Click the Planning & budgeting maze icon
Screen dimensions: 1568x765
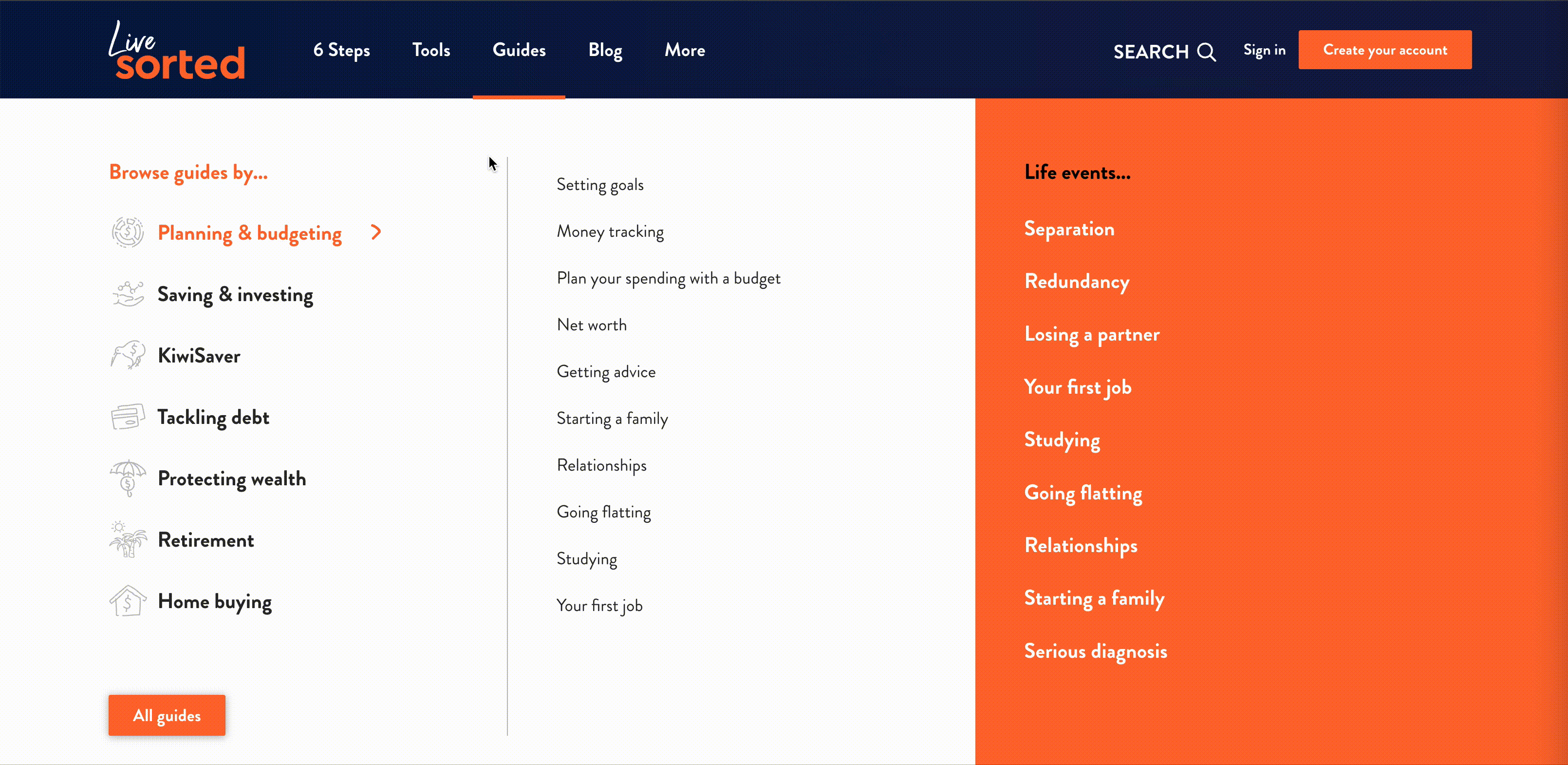tap(127, 233)
